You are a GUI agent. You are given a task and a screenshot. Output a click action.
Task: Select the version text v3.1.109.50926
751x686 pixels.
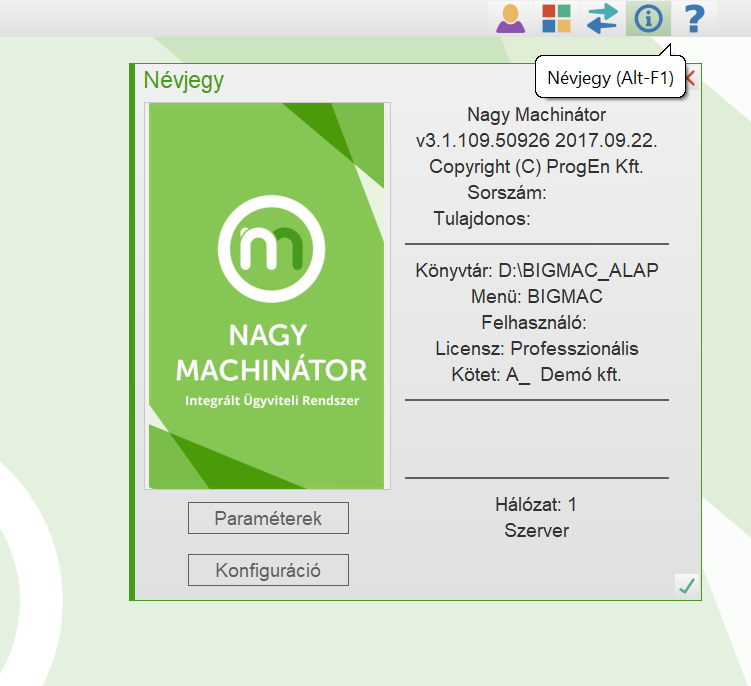[x=483, y=141]
